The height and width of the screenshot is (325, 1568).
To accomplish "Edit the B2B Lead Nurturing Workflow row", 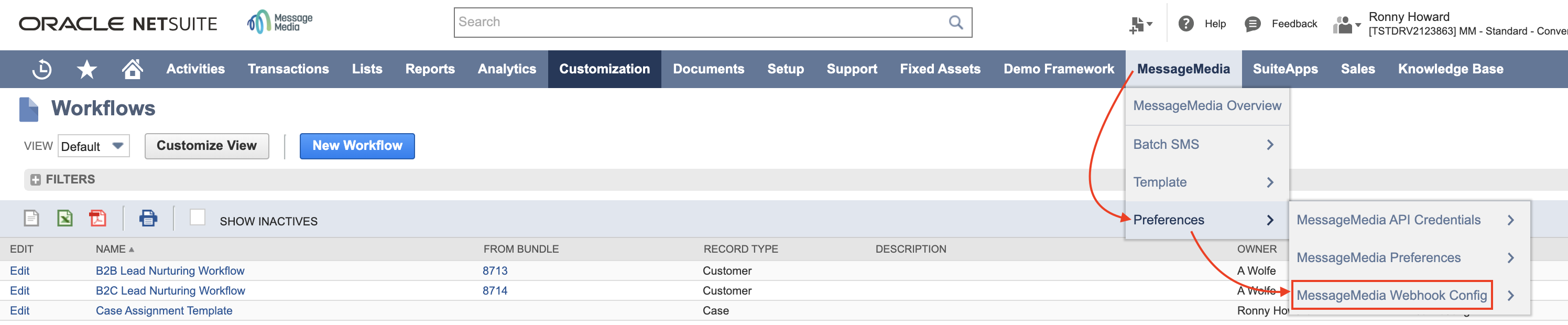I will [x=19, y=271].
